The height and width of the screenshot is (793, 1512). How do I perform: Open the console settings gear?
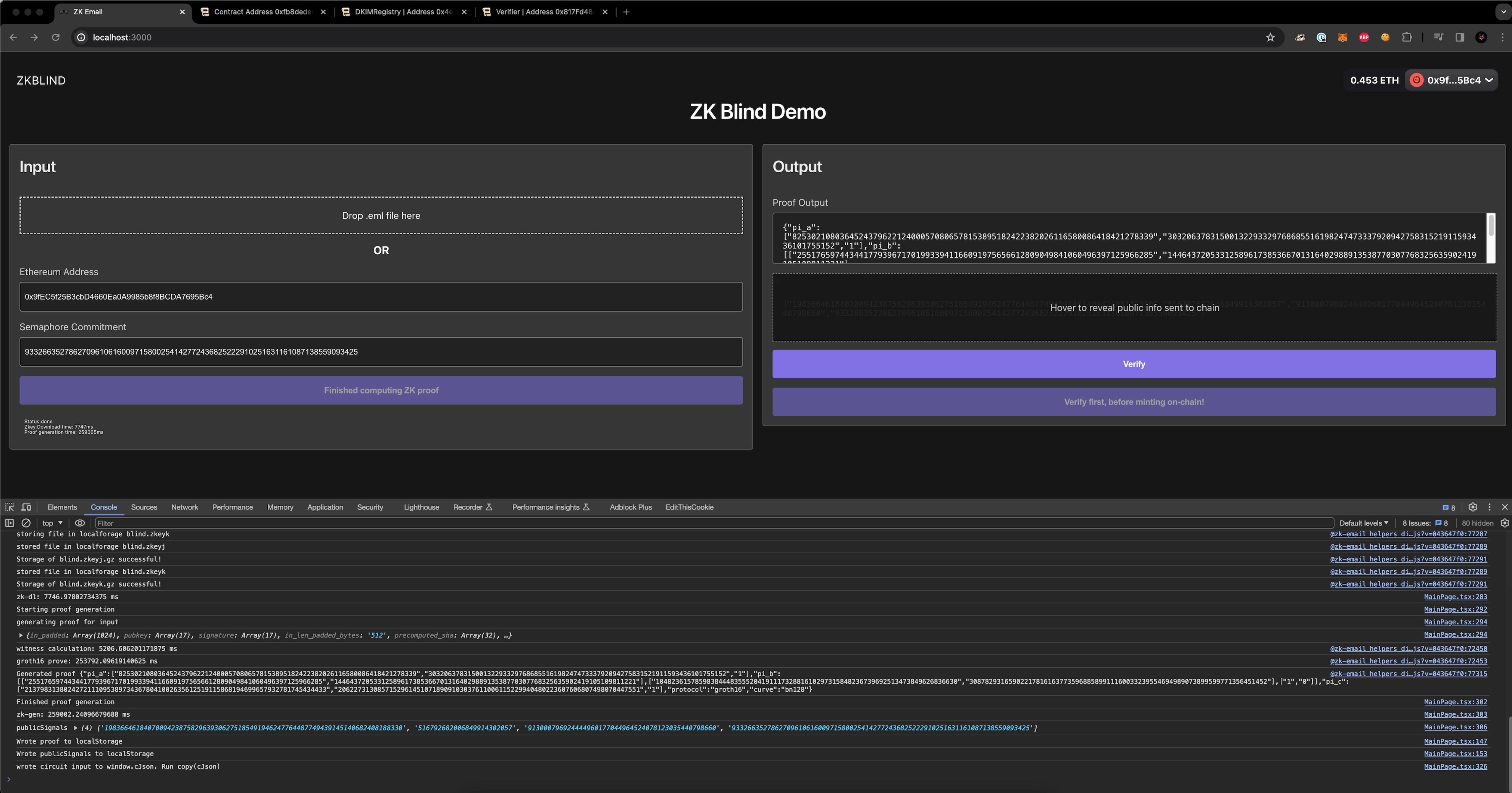(1504, 523)
